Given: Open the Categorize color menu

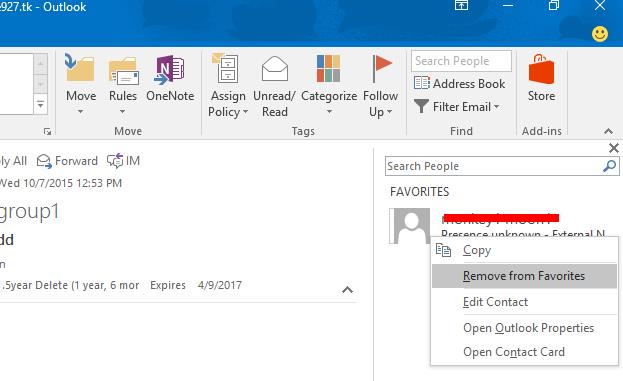Looking at the screenshot, I should (x=329, y=85).
